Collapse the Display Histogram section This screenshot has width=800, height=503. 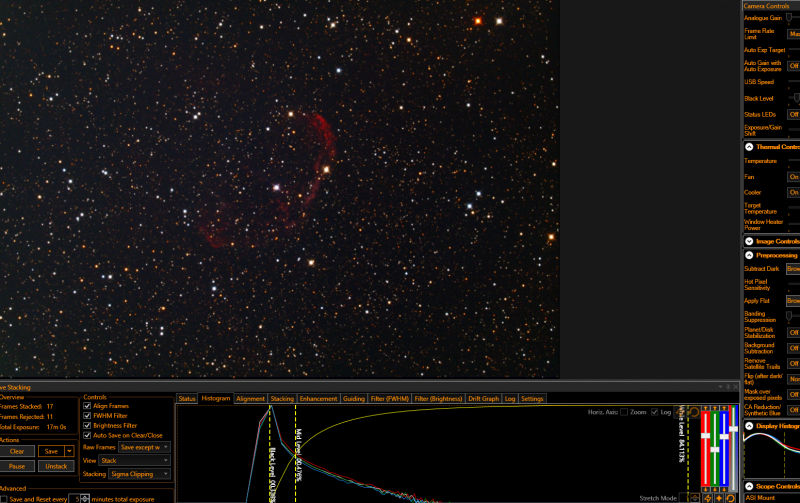pyautogui.click(x=749, y=426)
